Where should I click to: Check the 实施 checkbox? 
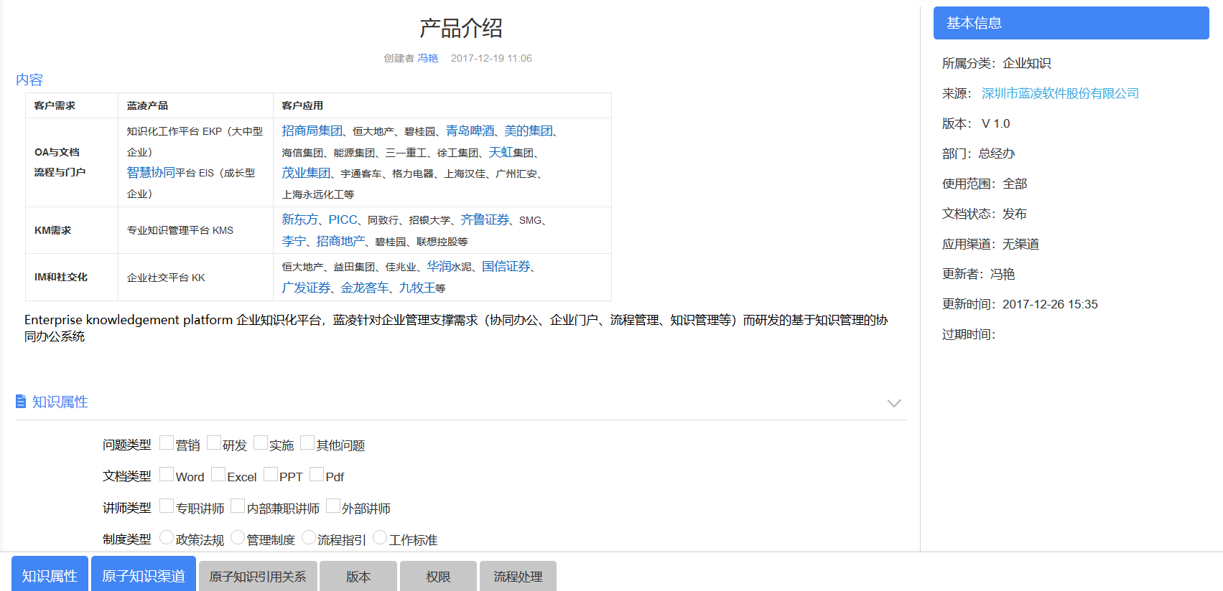[x=260, y=443]
